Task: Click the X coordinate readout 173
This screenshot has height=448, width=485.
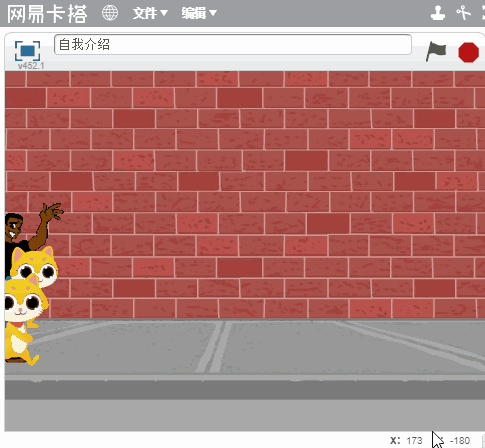Action: click(x=414, y=441)
